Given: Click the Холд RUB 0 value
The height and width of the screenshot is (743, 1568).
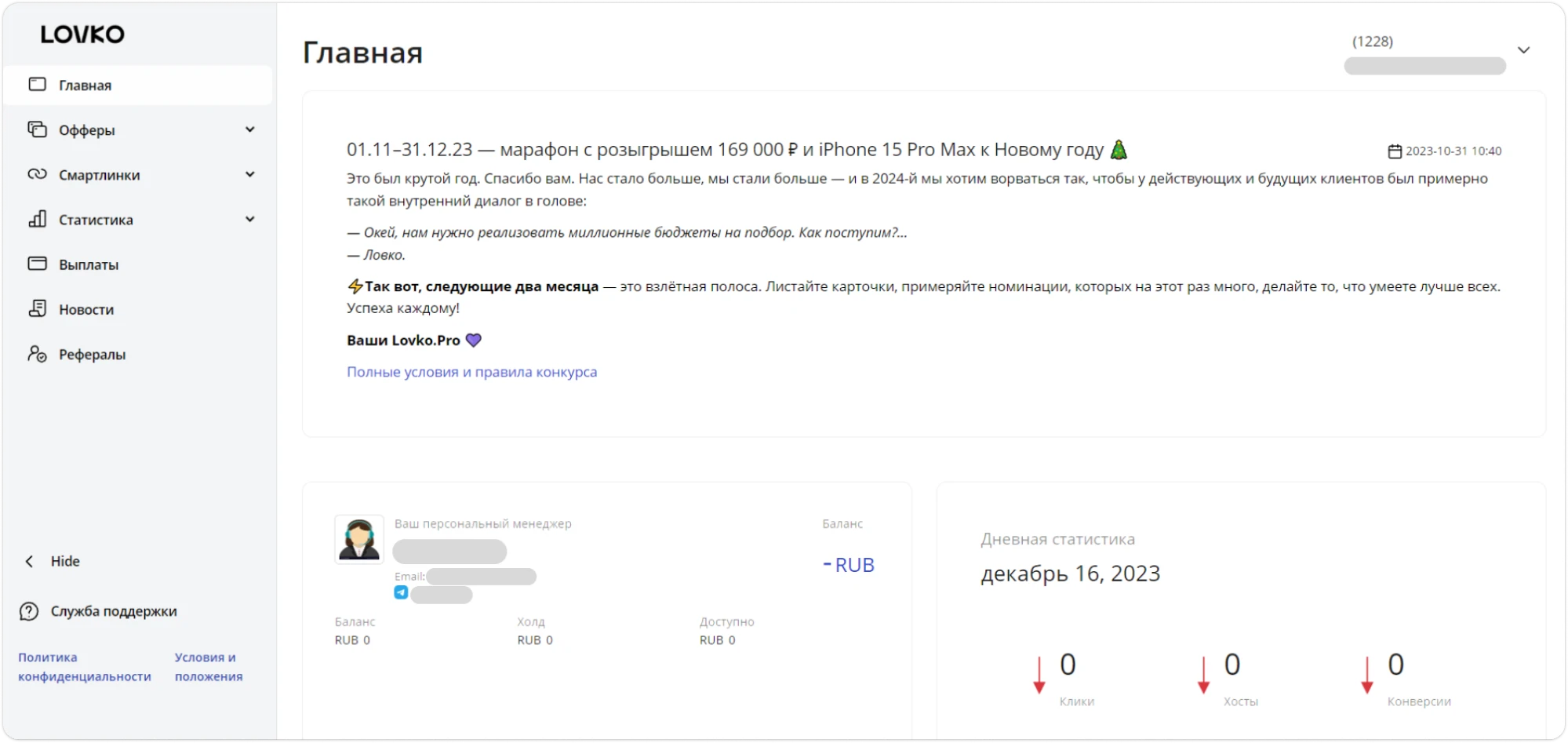Looking at the screenshot, I should point(535,640).
